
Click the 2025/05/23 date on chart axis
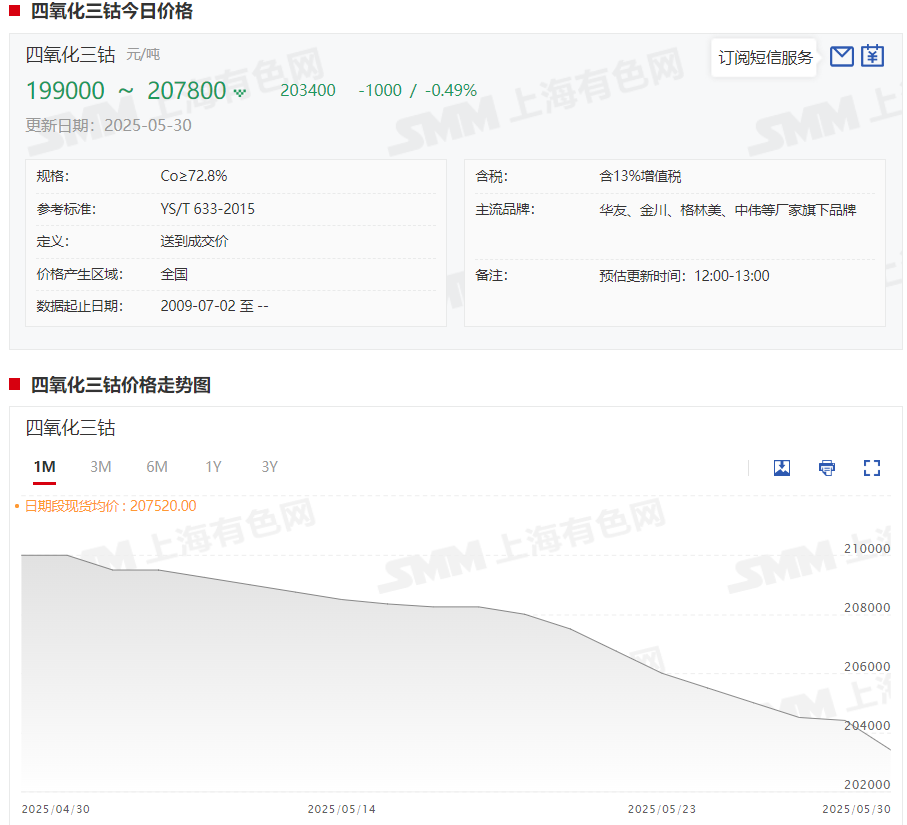click(x=661, y=809)
